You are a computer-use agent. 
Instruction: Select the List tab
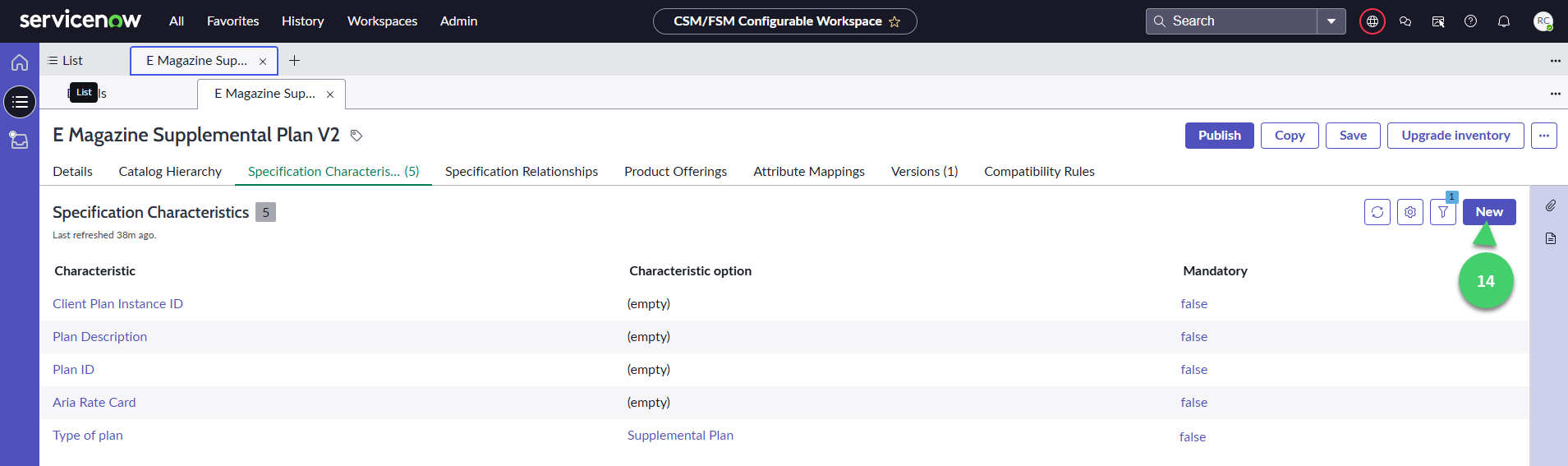(x=66, y=61)
